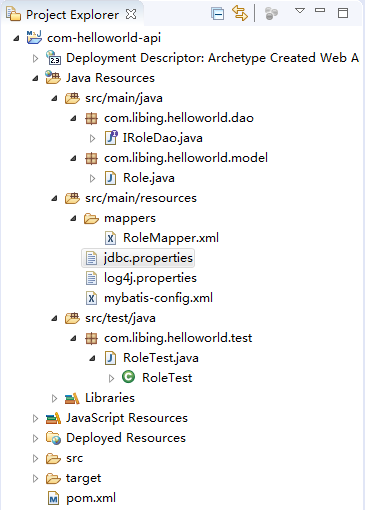Click the green RoleTest class icon

[129, 377]
